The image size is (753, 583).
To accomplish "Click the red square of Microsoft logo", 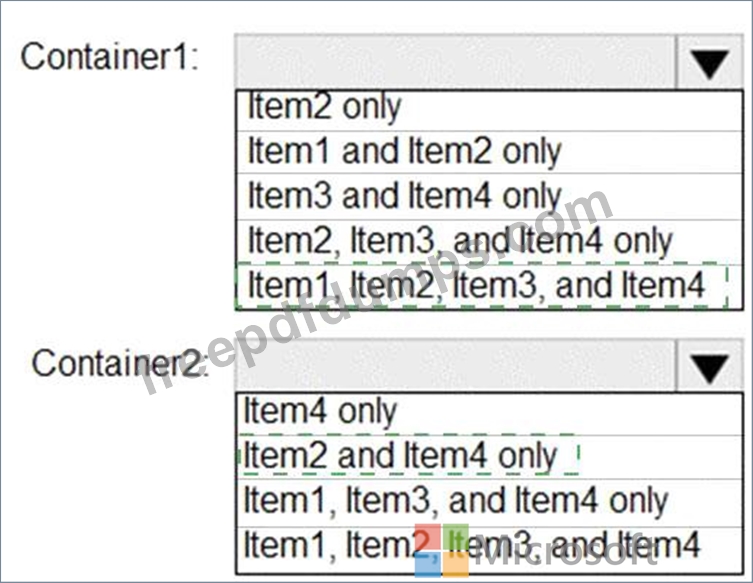I will coord(427,536).
